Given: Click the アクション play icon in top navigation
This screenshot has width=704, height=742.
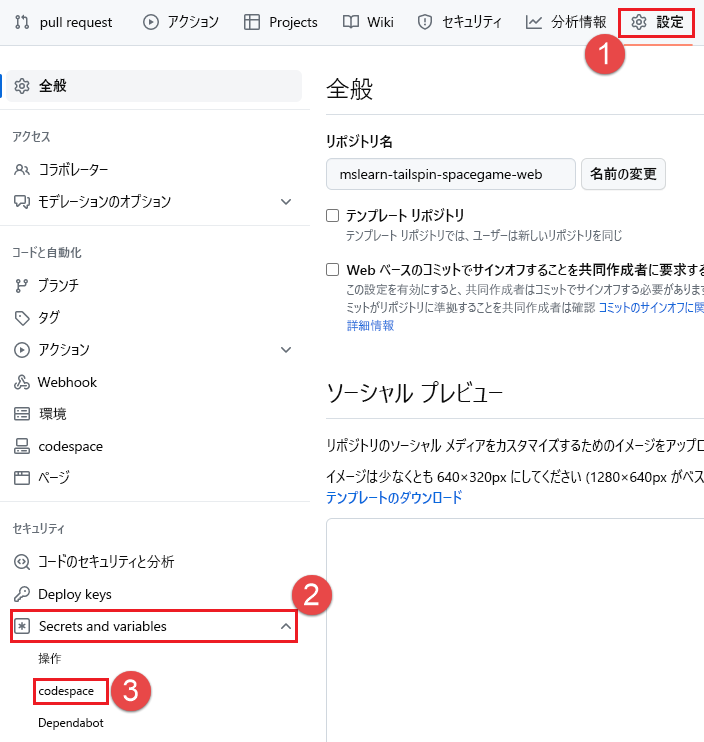Looking at the screenshot, I should coord(150,22).
